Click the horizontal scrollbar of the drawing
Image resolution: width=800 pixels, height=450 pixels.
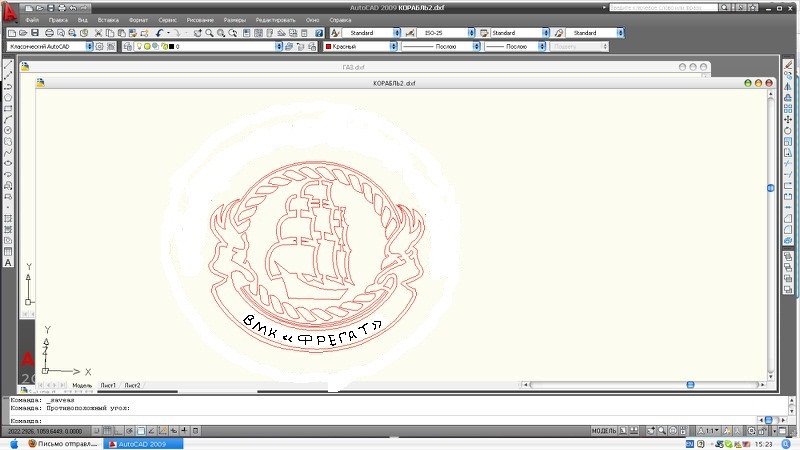(x=640, y=384)
